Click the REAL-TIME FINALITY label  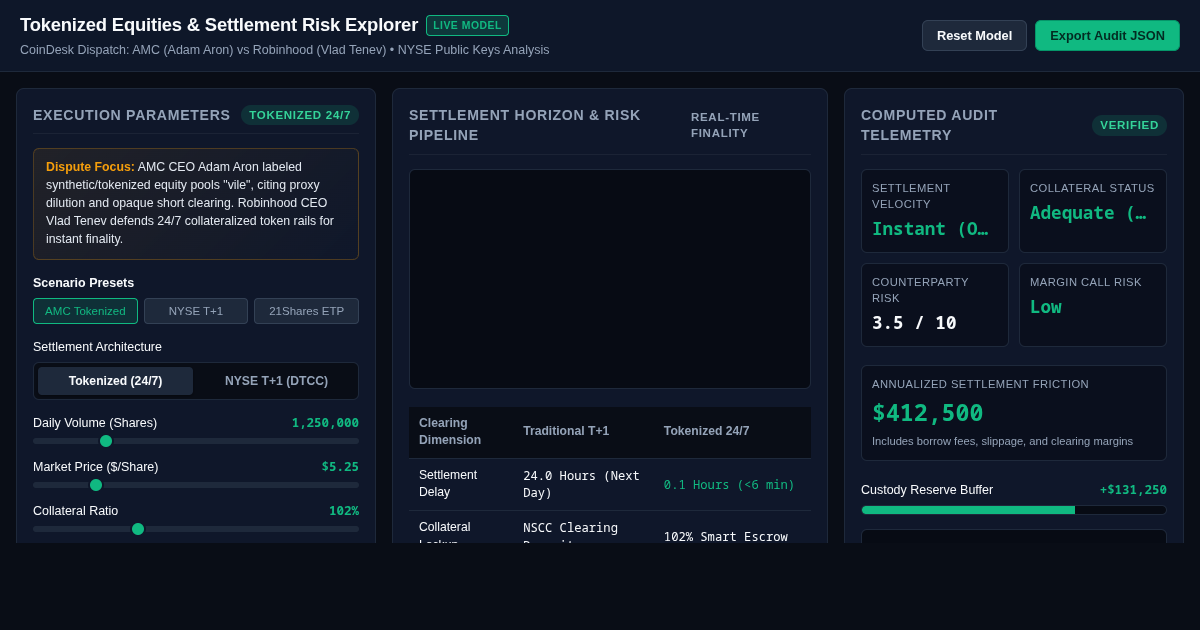(725, 125)
